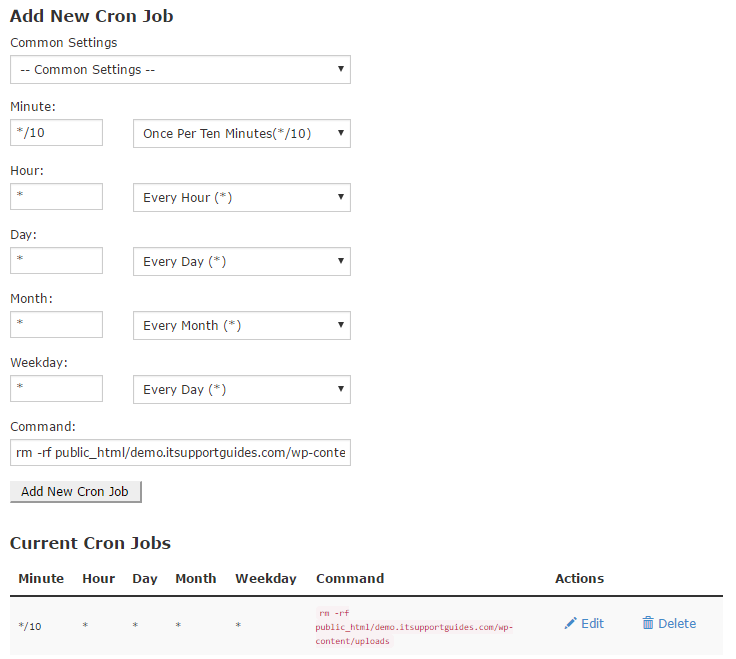This screenshot has height=659, width=736.
Task: Expand the Every Day dropdown under Day
Action: click(241, 261)
